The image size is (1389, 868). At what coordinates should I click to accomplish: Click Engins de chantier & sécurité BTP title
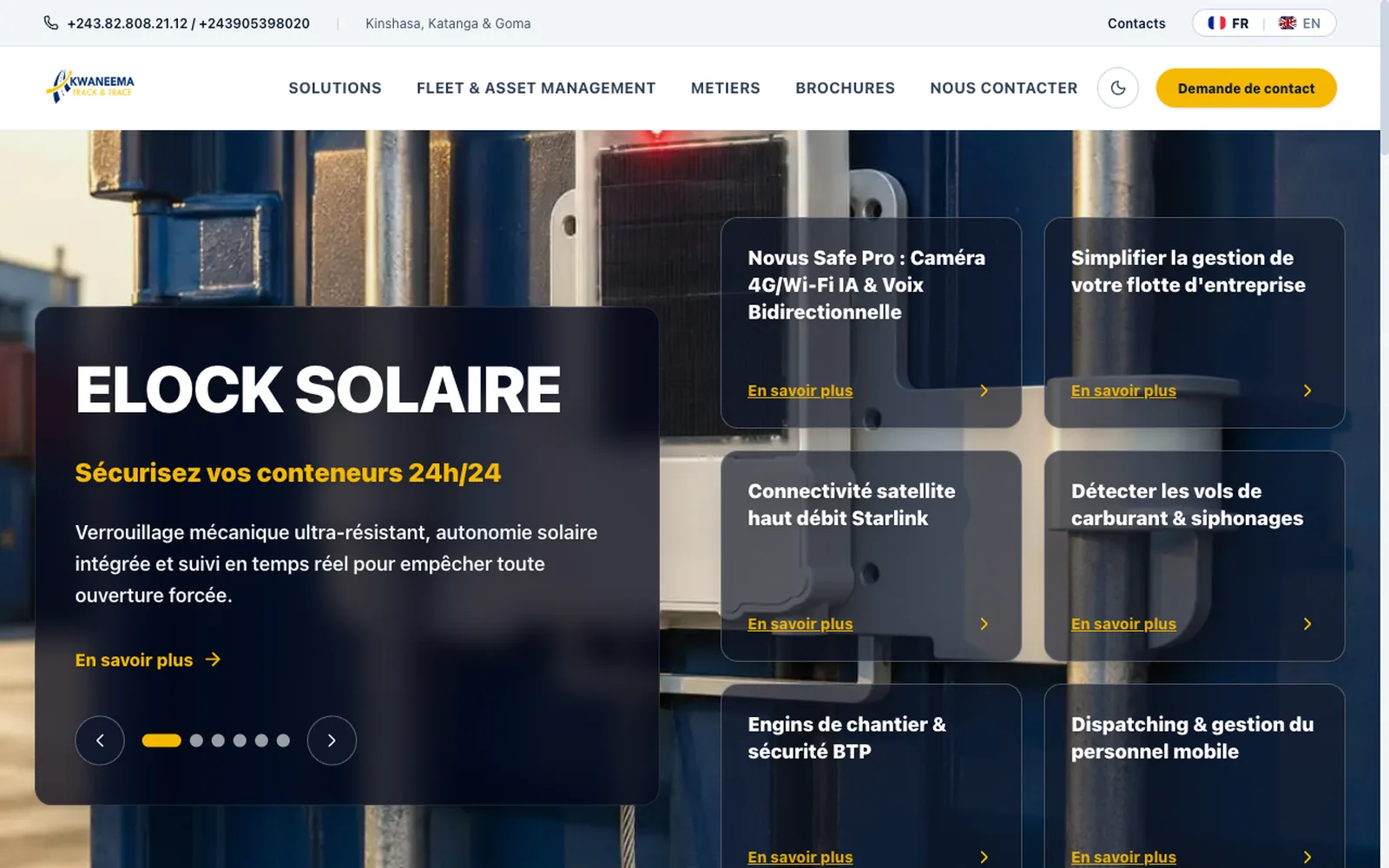pyautogui.click(x=847, y=738)
